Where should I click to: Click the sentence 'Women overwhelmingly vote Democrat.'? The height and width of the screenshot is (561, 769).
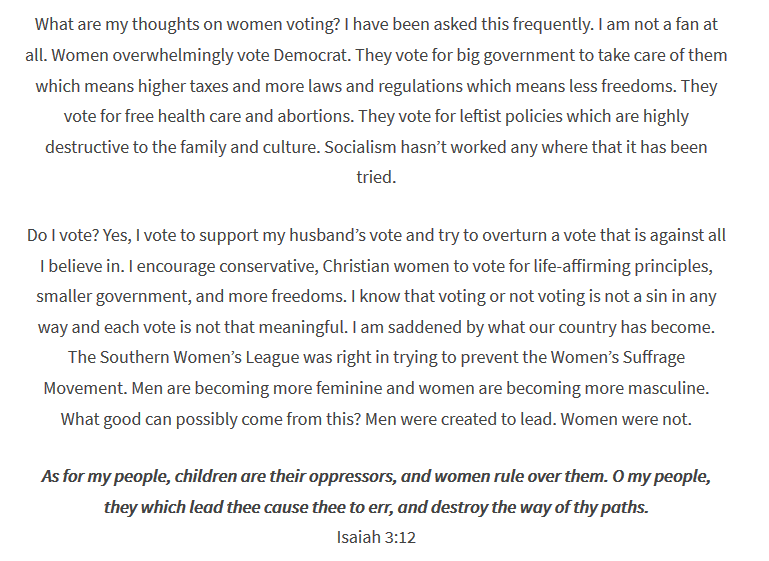point(201,55)
